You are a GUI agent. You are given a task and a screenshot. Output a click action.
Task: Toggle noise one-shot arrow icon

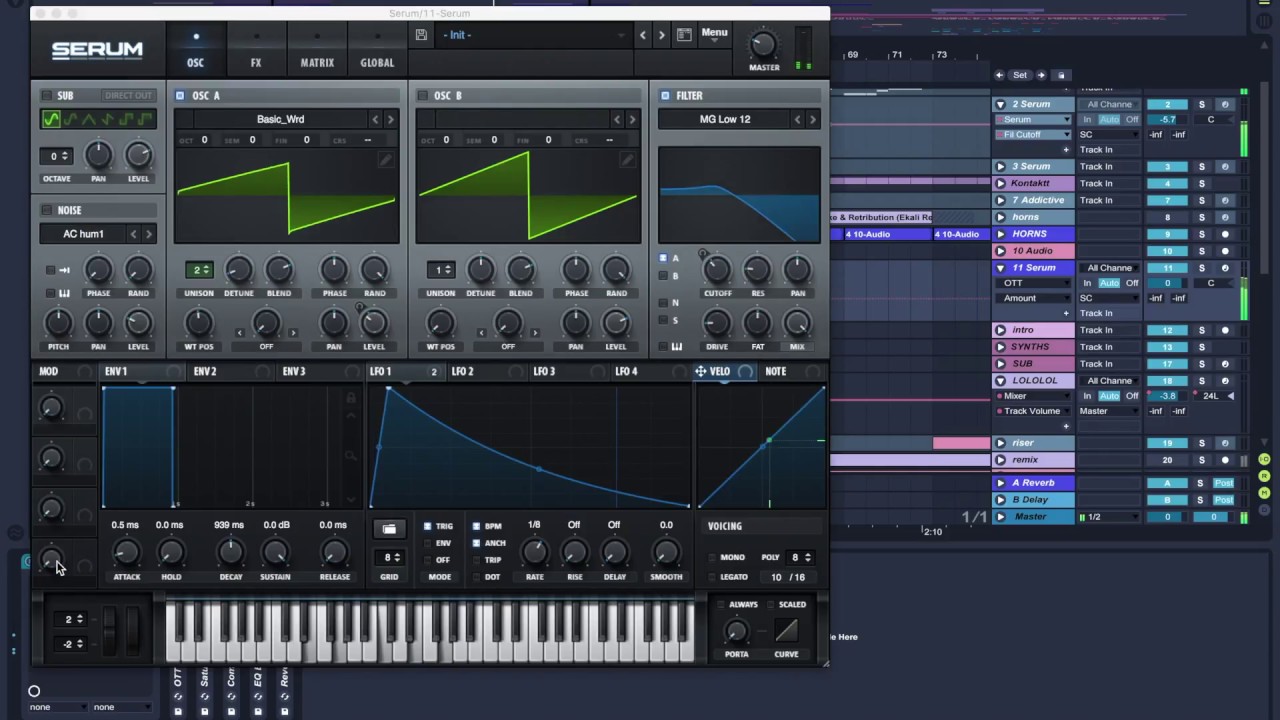[x=64, y=270]
